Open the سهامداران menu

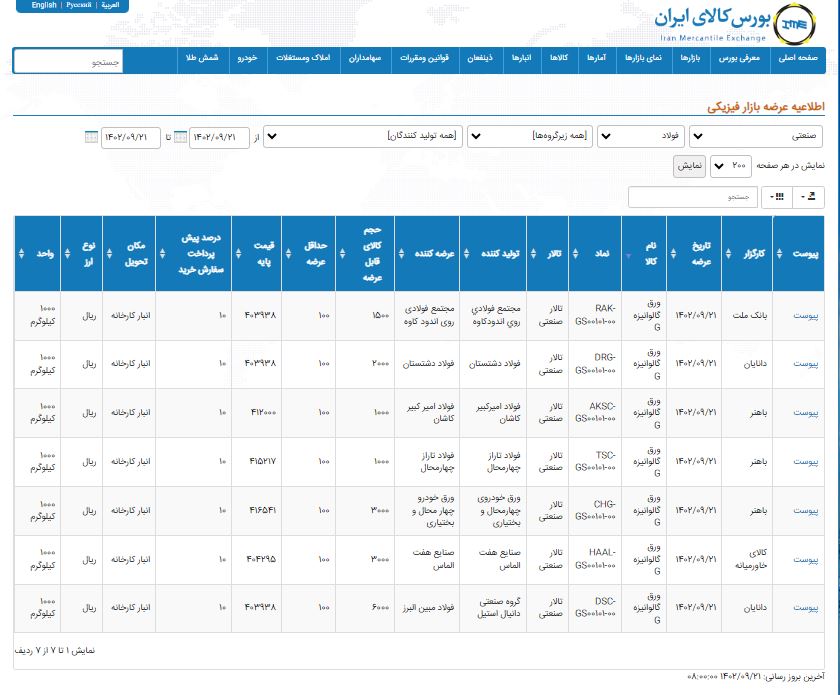[x=365, y=58]
